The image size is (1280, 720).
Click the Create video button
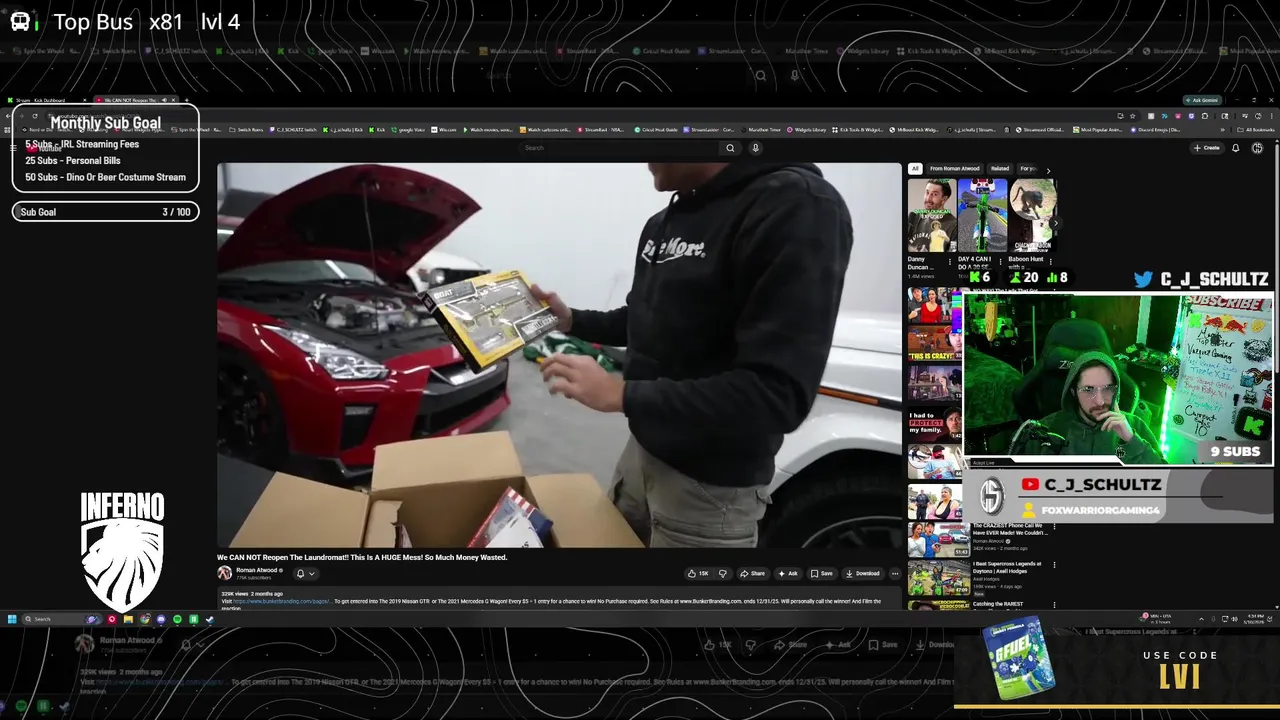1207,148
